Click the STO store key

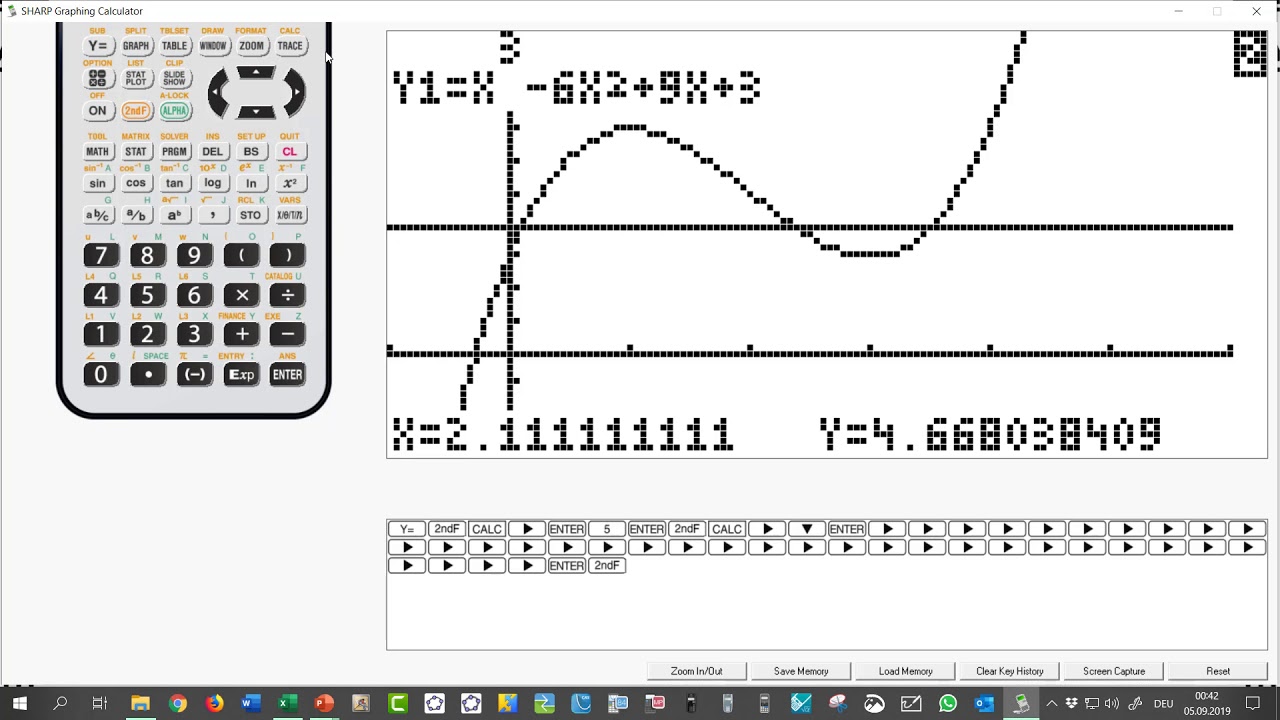[x=251, y=215]
